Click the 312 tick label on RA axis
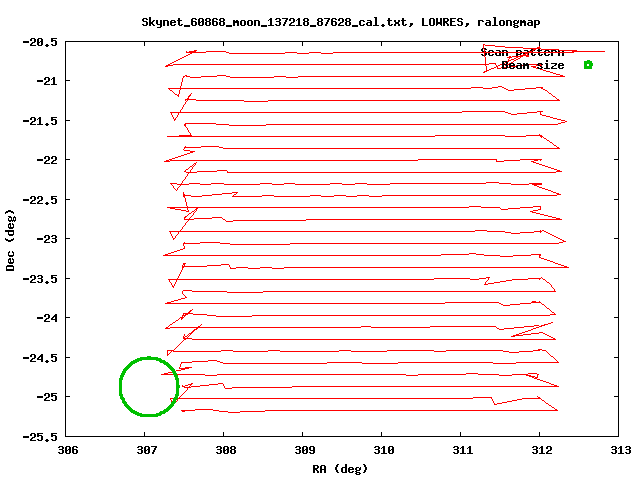 click(x=542, y=450)
